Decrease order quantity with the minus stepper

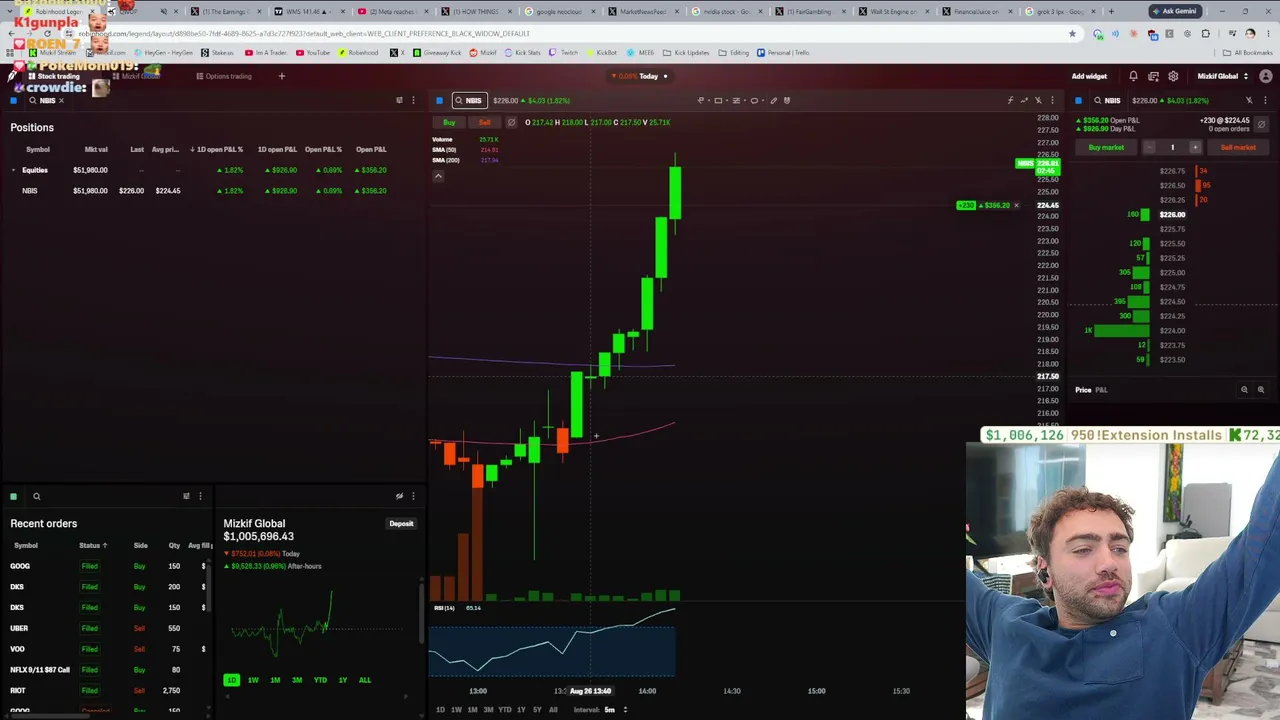click(x=1150, y=147)
